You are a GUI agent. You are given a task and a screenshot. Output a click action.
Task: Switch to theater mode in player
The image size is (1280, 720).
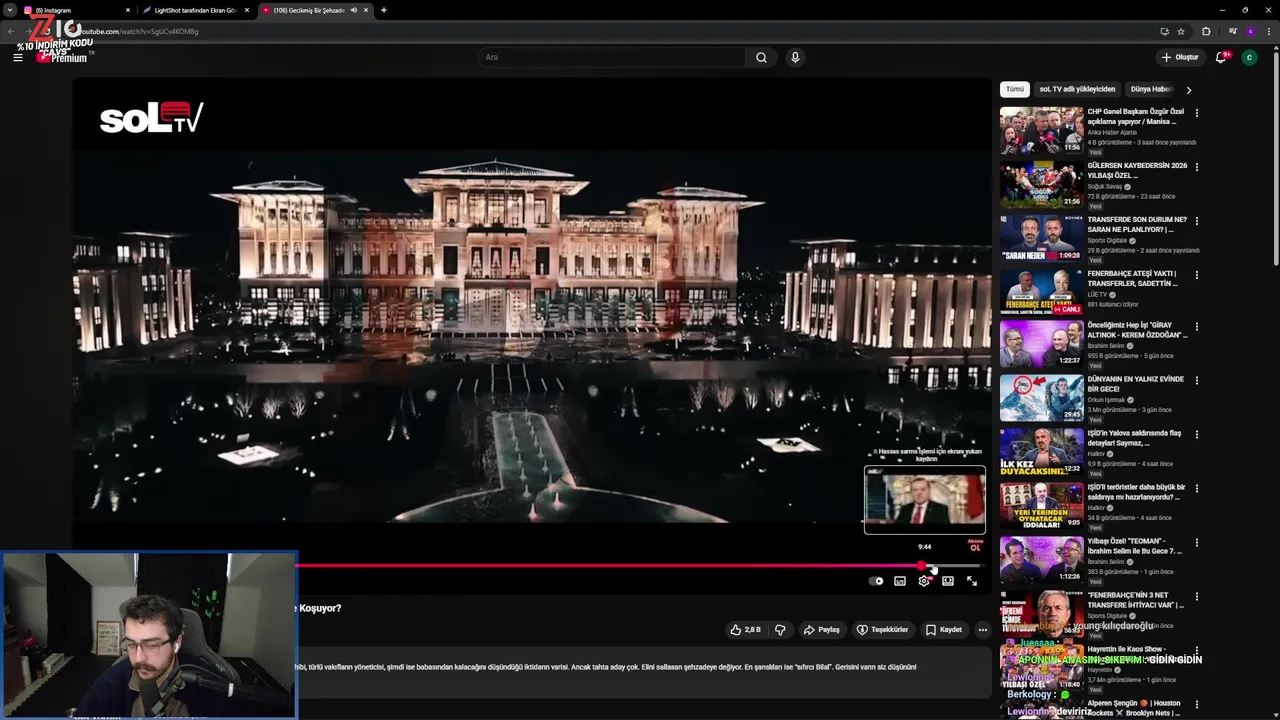[x=948, y=581]
